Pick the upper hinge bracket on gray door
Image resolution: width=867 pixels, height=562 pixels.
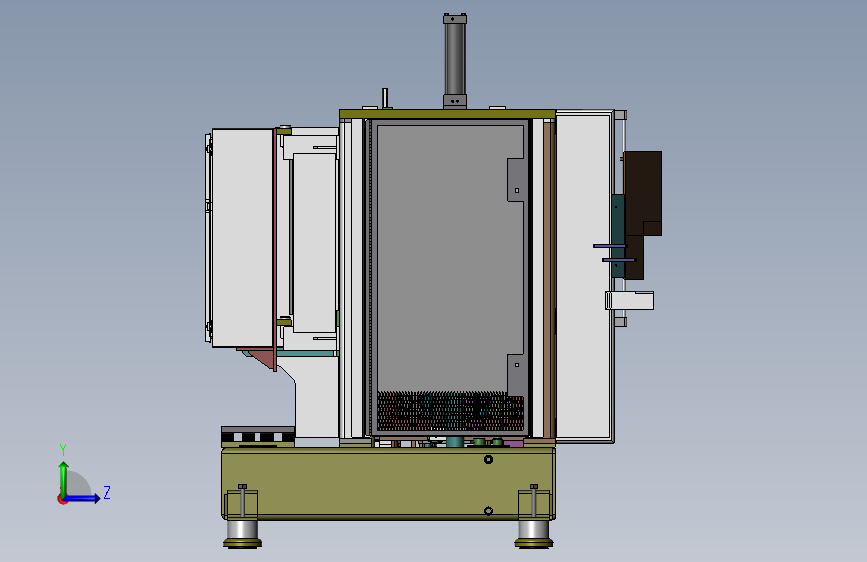(515, 180)
